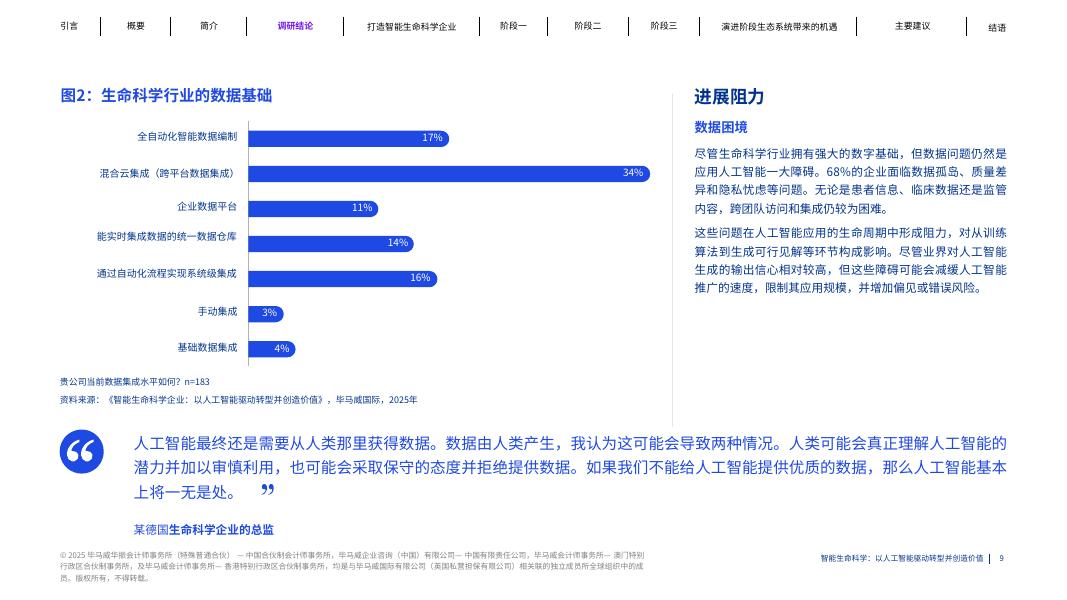Open the 阶段一 section
This screenshot has height=600, width=1067.
(513, 26)
